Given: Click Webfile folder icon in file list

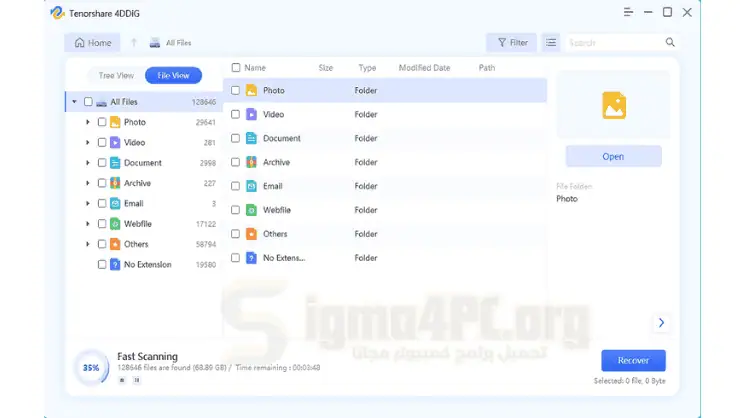Looking at the screenshot, I should point(252,210).
